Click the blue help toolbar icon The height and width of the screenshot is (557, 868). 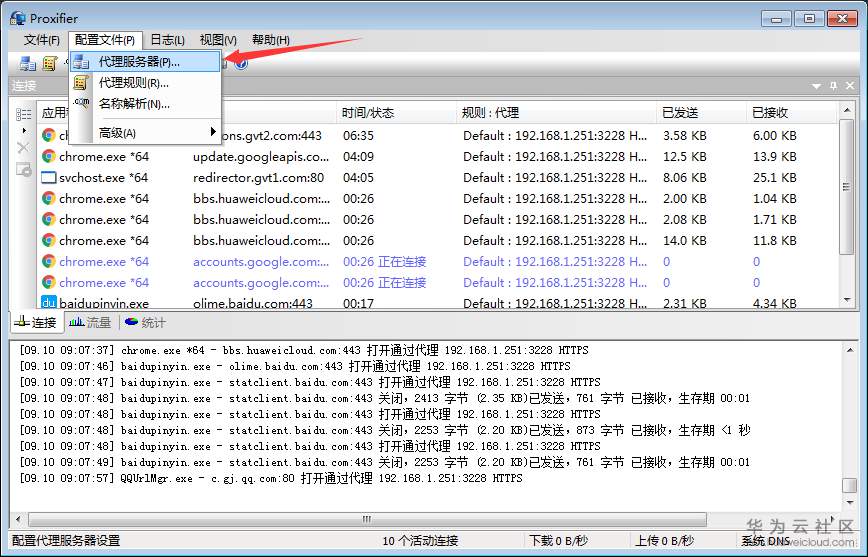click(241, 64)
